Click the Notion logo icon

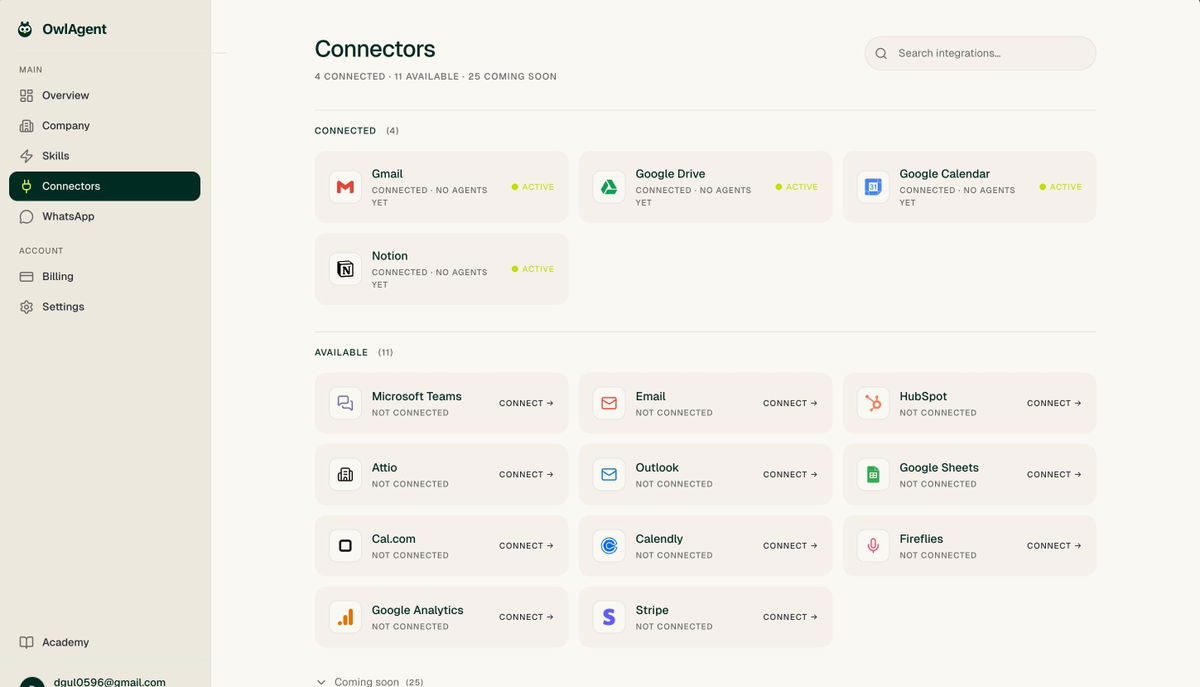click(345, 269)
